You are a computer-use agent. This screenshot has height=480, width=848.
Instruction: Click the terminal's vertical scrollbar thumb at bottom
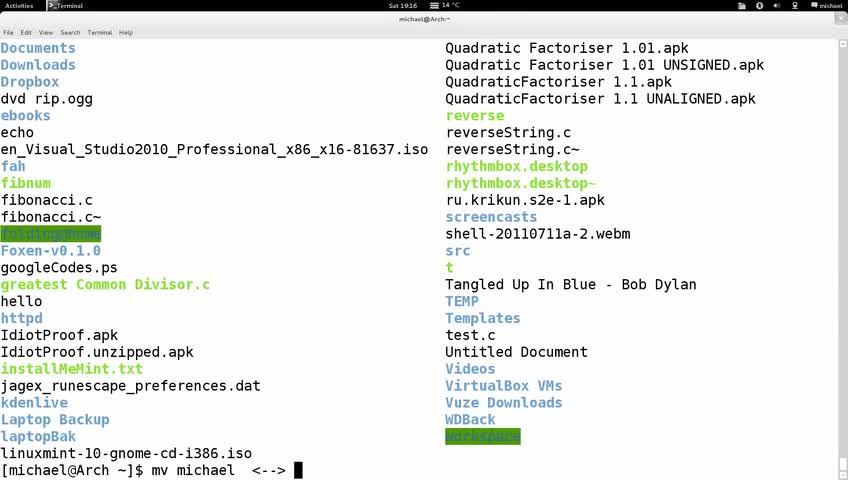[843, 464]
